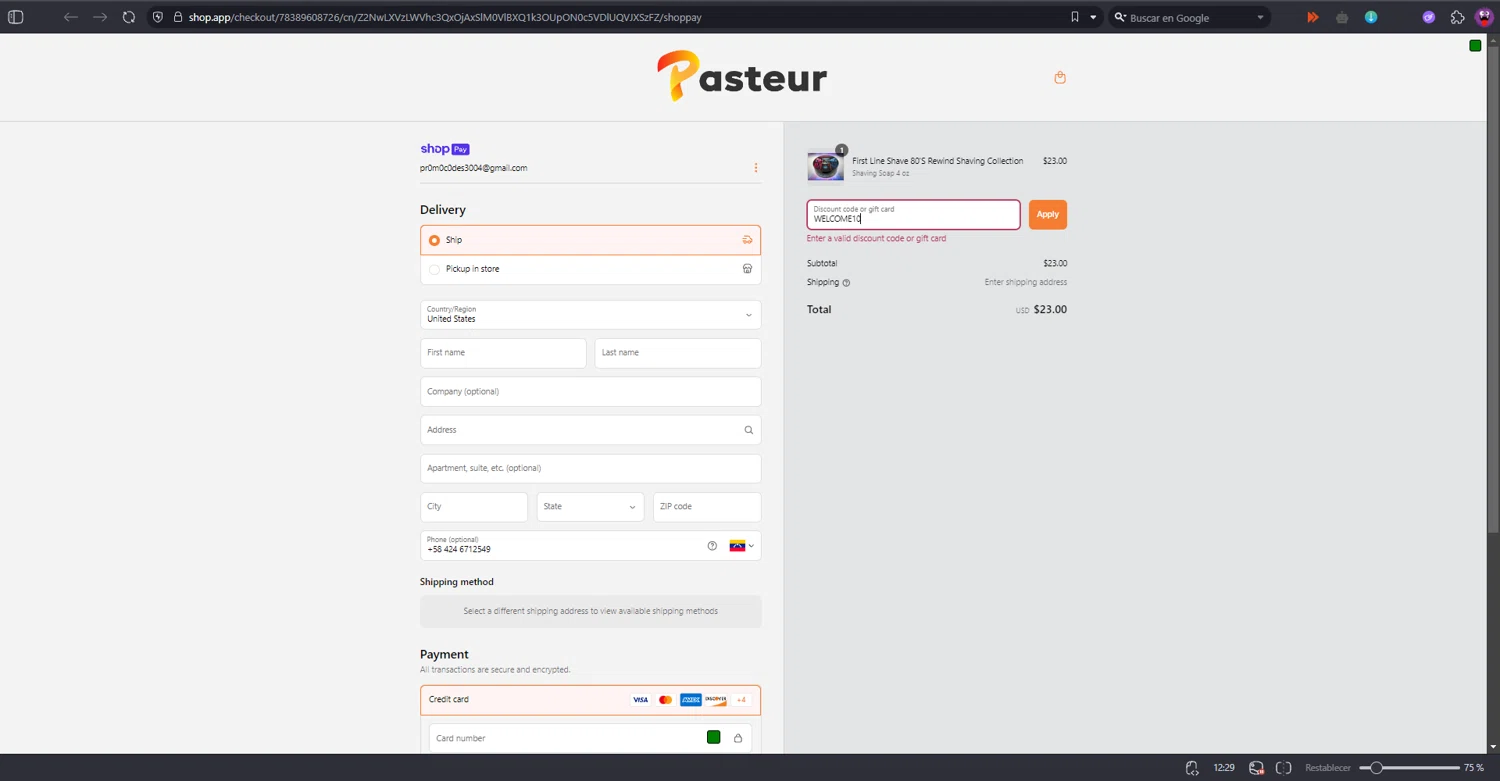Image resolution: width=1500 pixels, height=781 pixels.
Task: Click the Pasteur store logo
Action: tap(742, 76)
